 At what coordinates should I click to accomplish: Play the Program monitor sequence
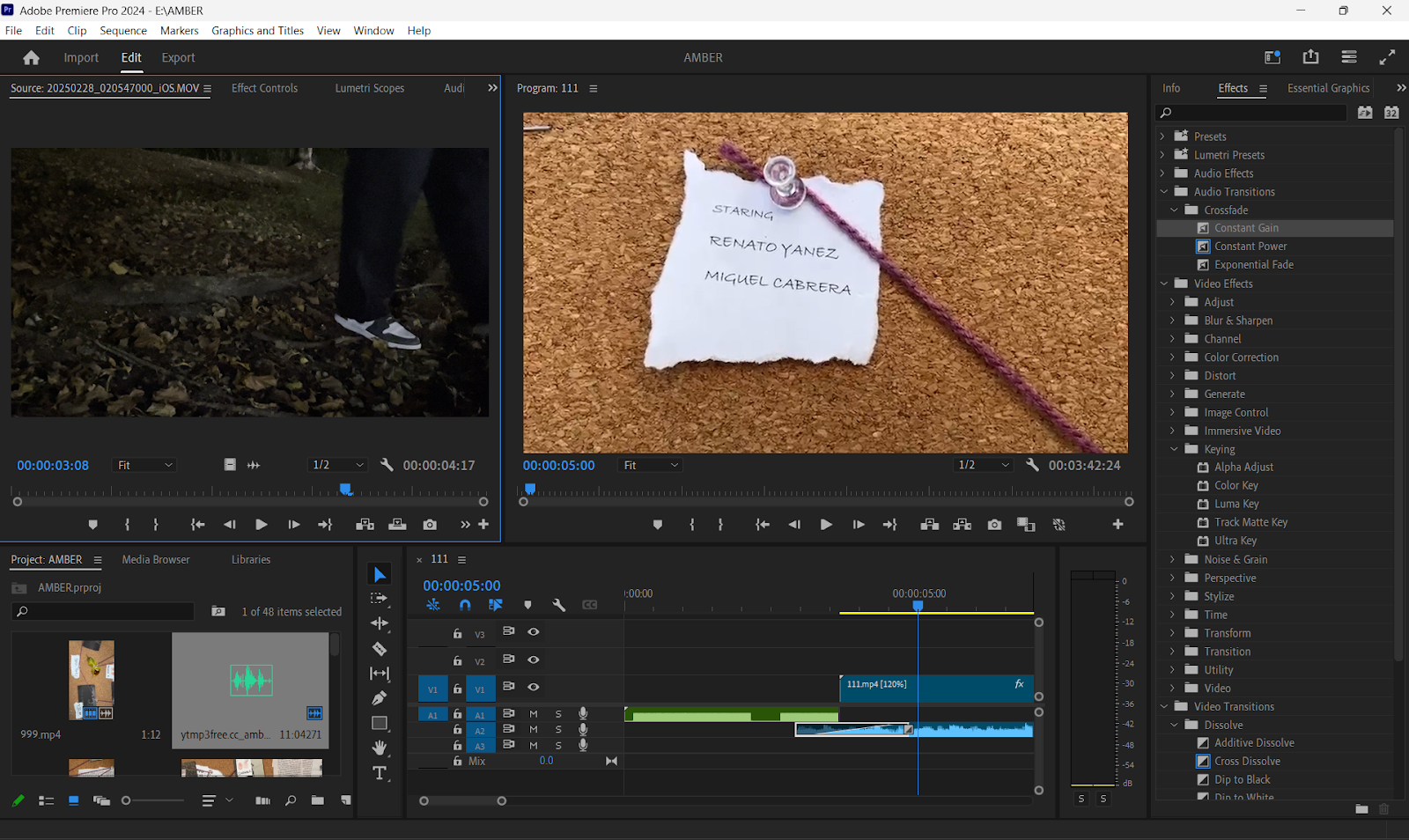(x=826, y=525)
